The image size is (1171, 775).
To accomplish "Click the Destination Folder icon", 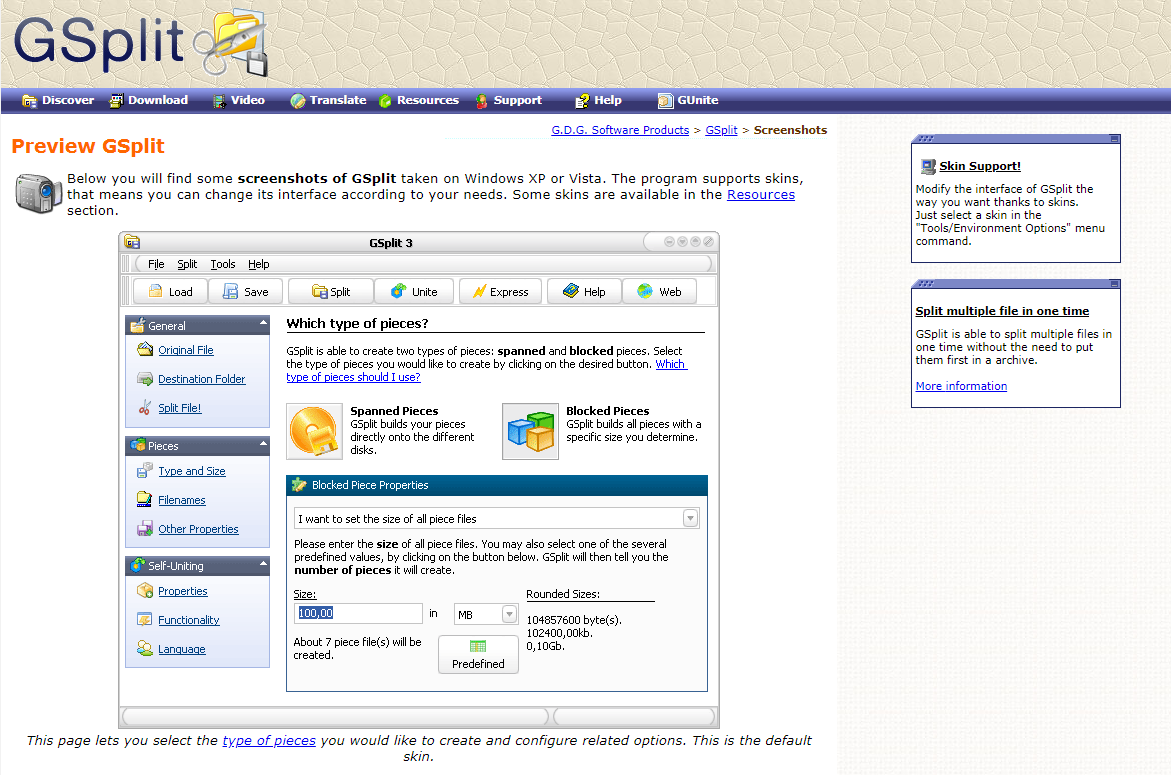I will (x=145, y=379).
